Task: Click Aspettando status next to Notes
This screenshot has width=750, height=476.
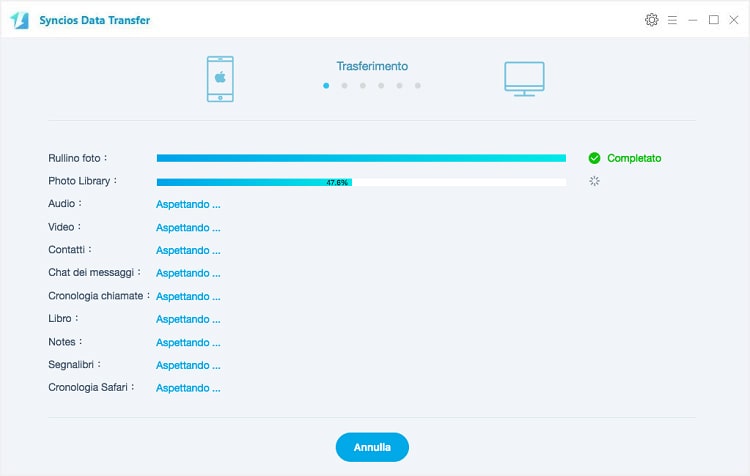Action: coord(188,343)
